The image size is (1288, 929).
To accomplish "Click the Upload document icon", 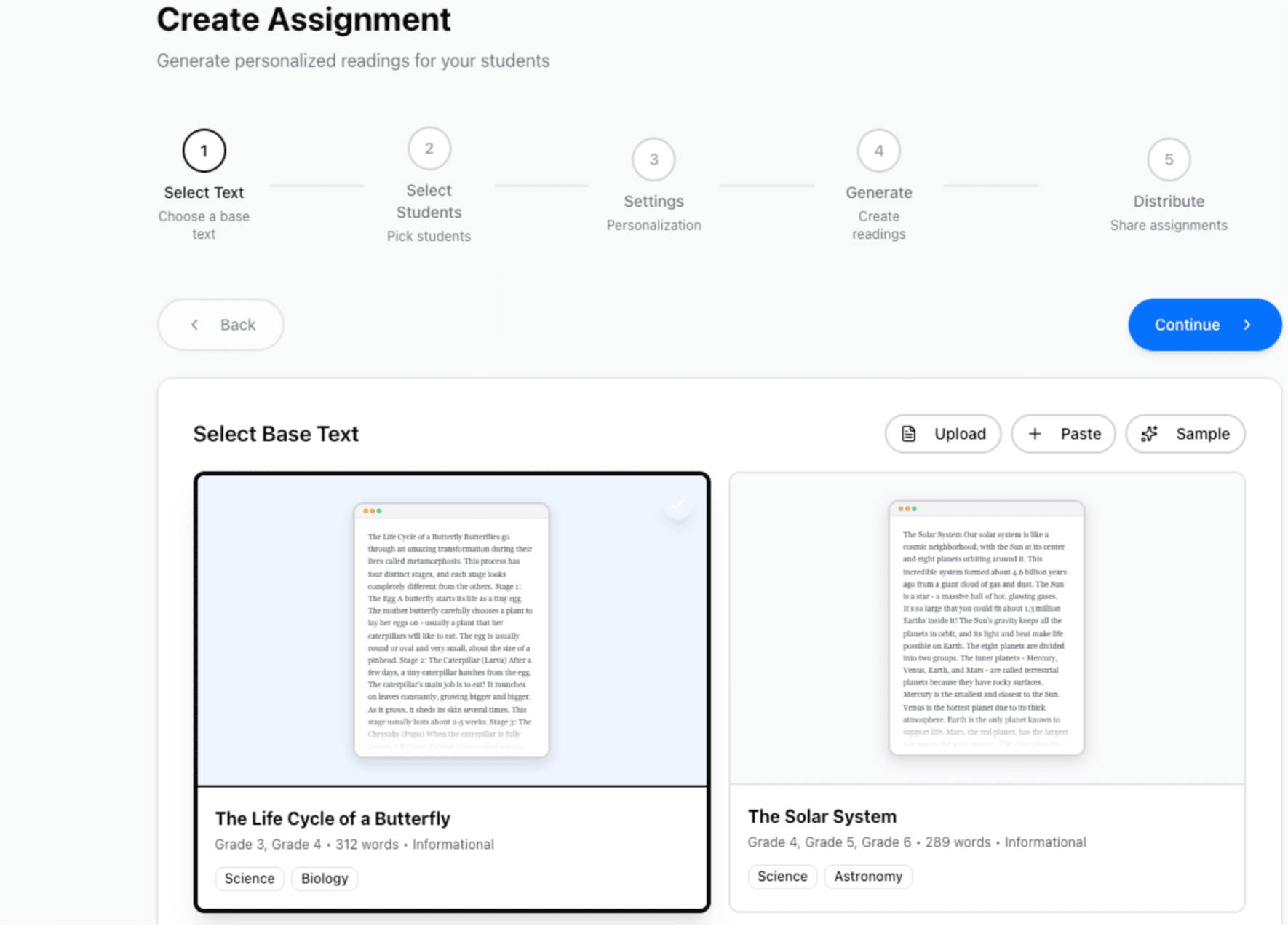I will (x=908, y=434).
